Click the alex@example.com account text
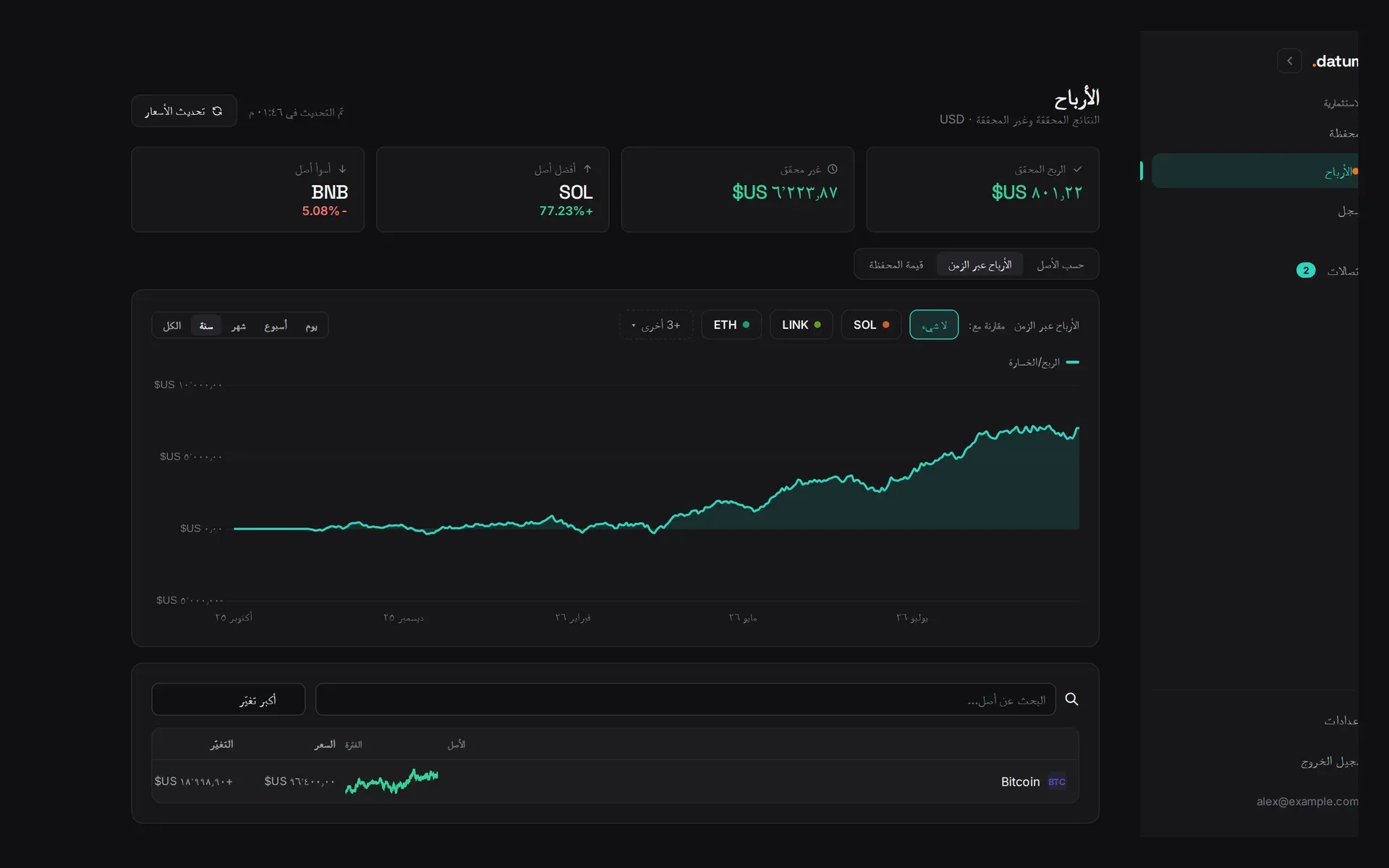The height and width of the screenshot is (868, 1389). (1307, 801)
